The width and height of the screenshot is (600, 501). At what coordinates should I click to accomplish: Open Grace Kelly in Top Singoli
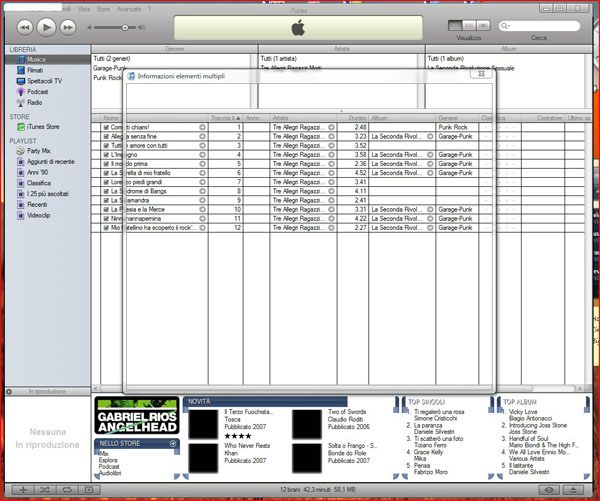pyautogui.click(x=429, y=452)
